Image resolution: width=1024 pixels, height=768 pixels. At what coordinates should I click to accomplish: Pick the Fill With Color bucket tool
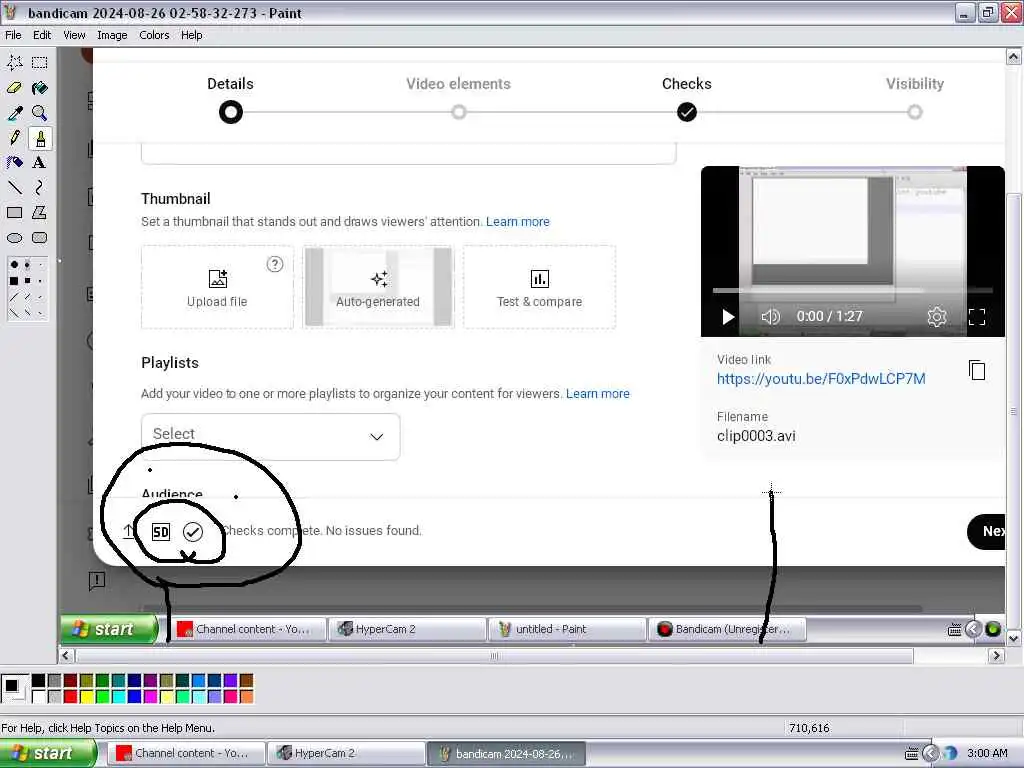(x=40, y=88)
